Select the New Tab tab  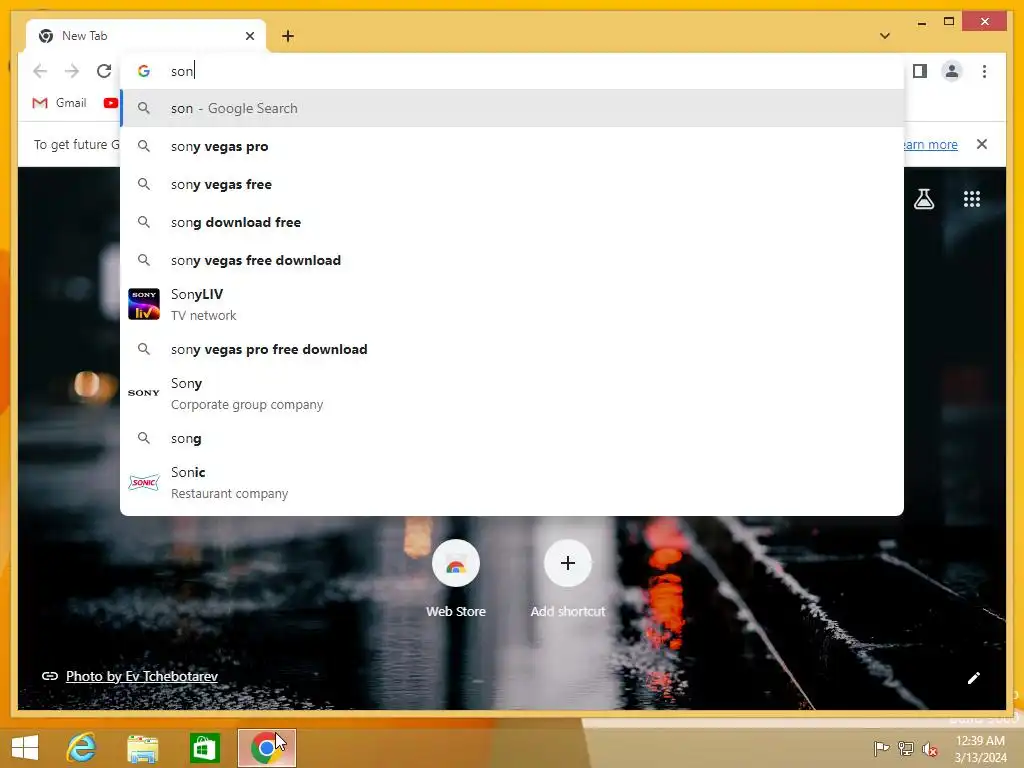[x=146, y=36]
